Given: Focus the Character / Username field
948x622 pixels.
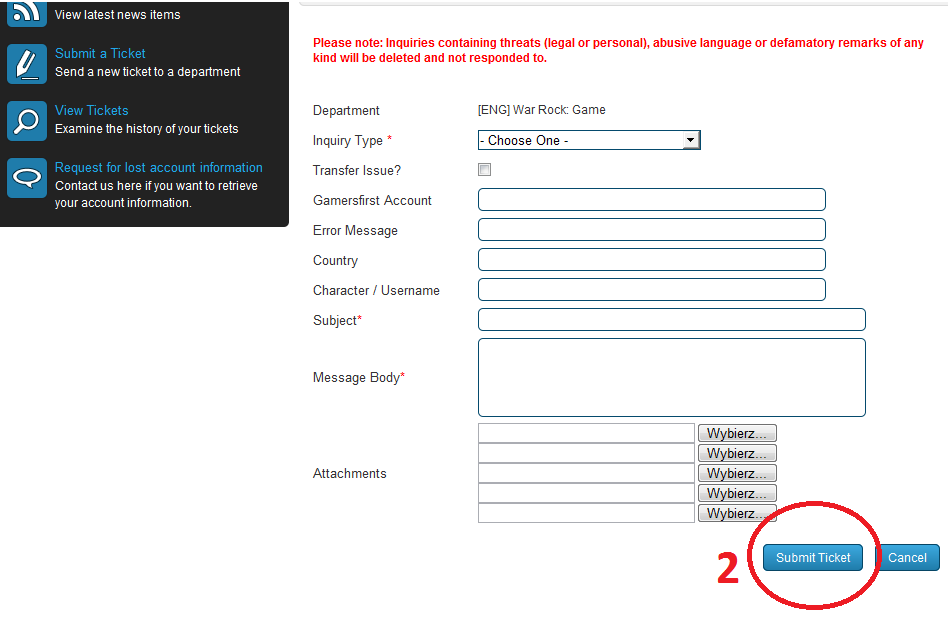Looking at the screenshot, I should pos(652,290).
